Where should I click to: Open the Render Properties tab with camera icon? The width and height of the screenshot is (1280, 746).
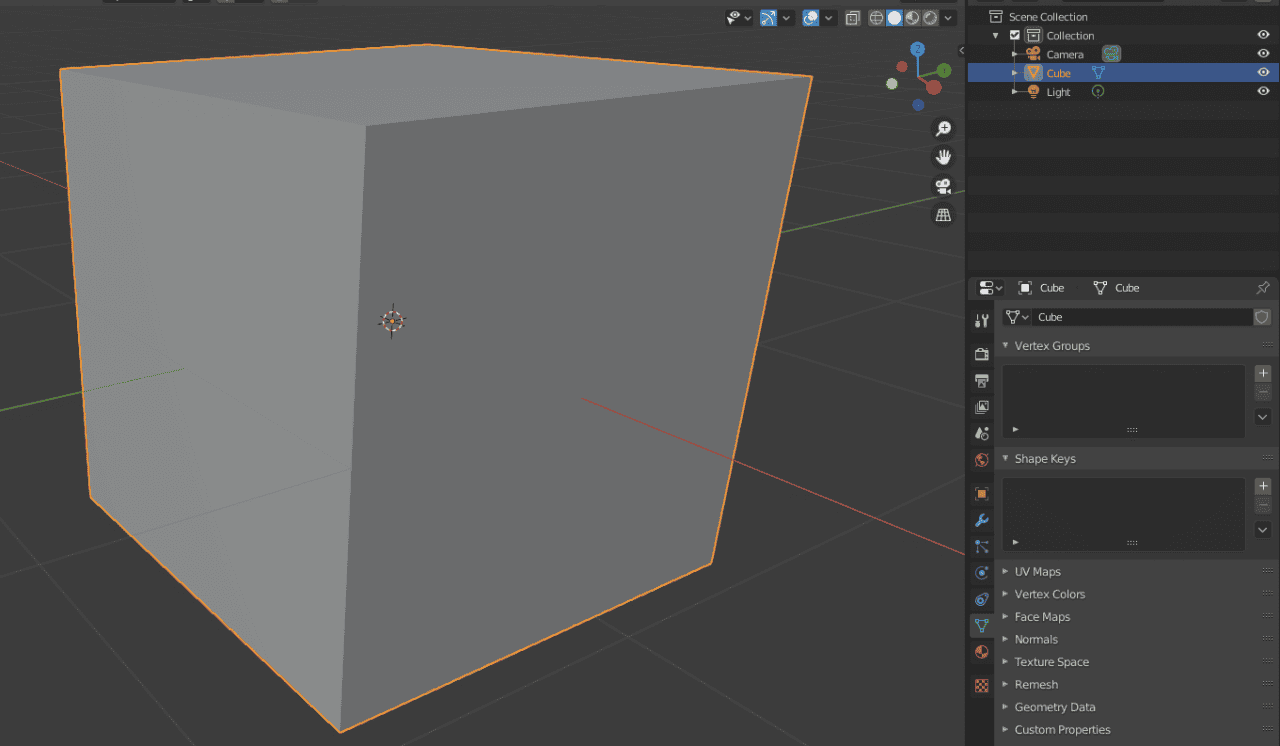point(981,354)
